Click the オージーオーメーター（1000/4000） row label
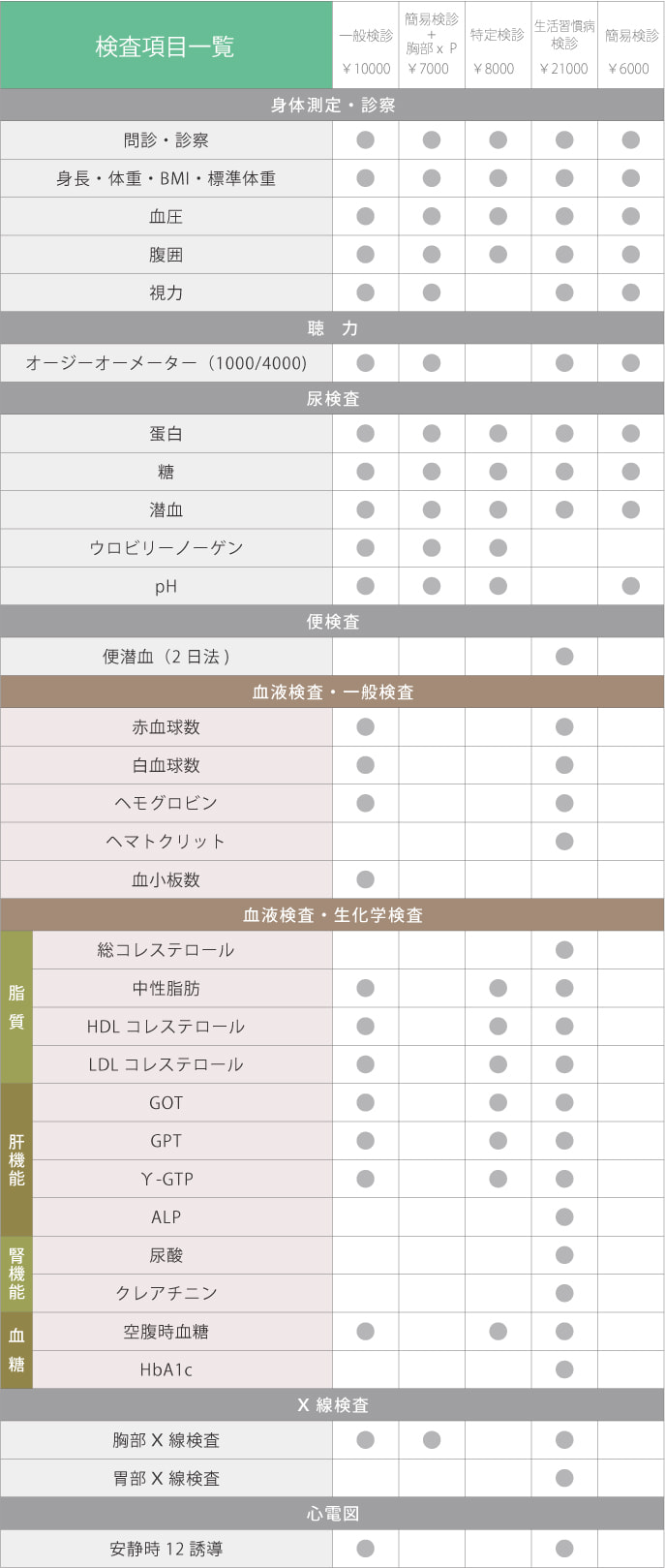This screenshot has width=665, height=1568. [x=166, y=363]
